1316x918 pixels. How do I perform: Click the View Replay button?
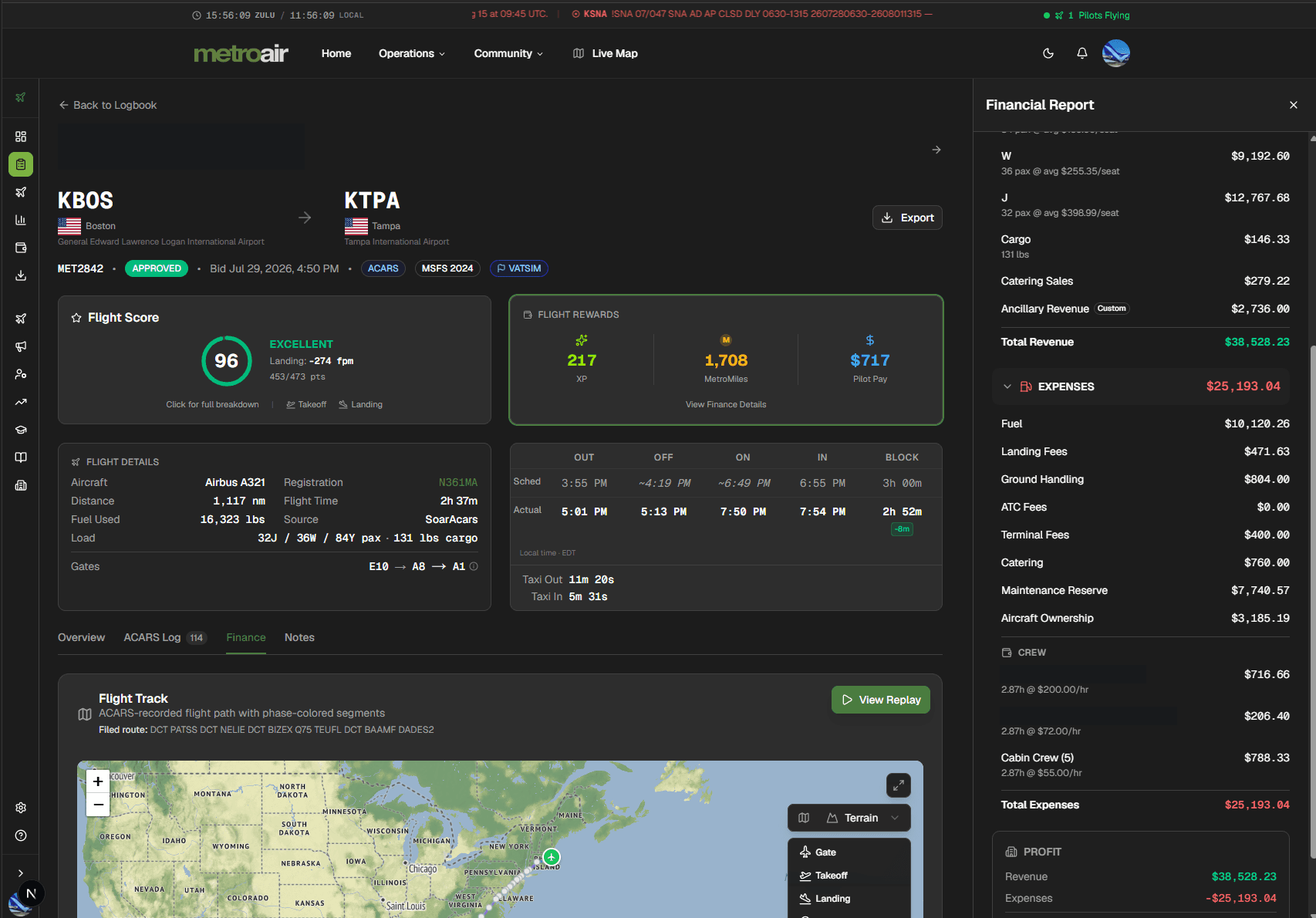pos(881,700)
